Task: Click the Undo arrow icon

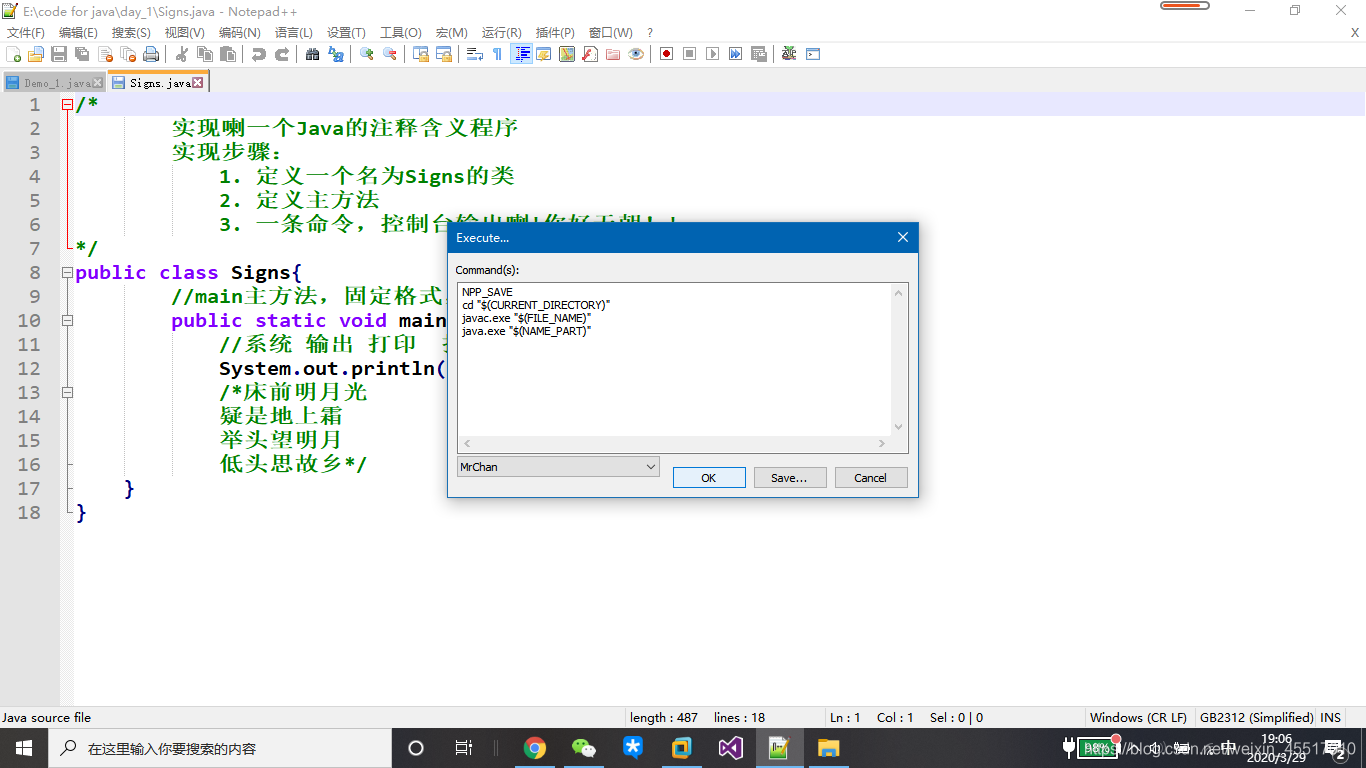Action: coord(259,54)
